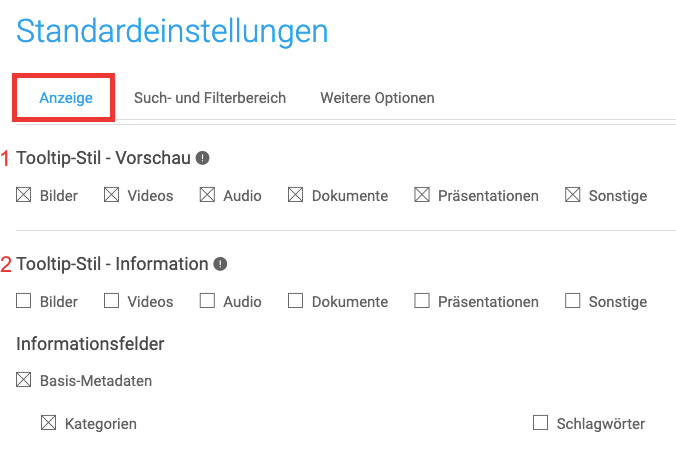This screenshot has width=676, height=453.
Task: Uncheck Bilder under Tooltip-Stil - Vorschau
Action: click(x=24, y=195)
